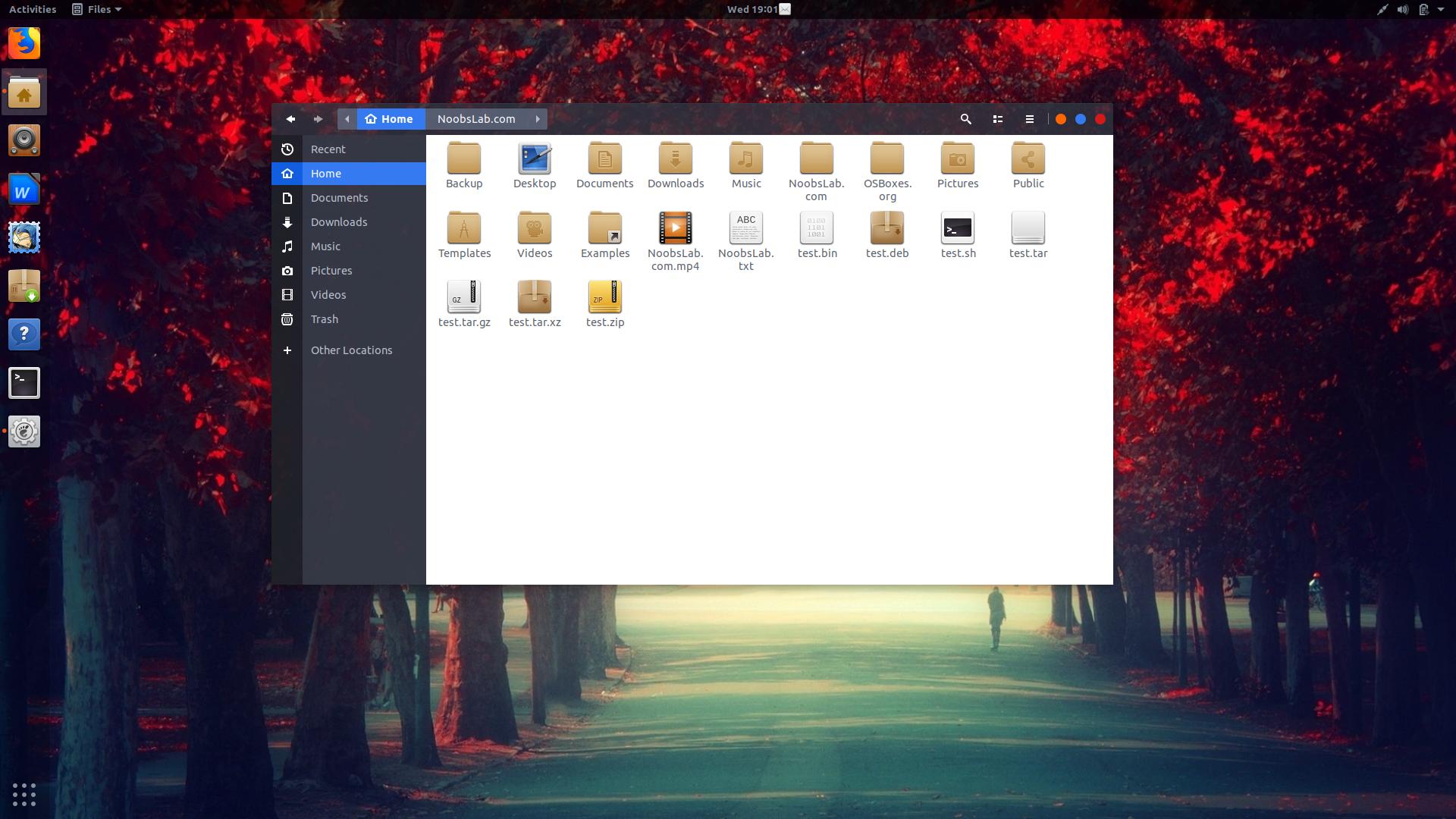Screen dimensions: 1456x819
Task: Open the Help application from the dock
Action: click(24, 334)
